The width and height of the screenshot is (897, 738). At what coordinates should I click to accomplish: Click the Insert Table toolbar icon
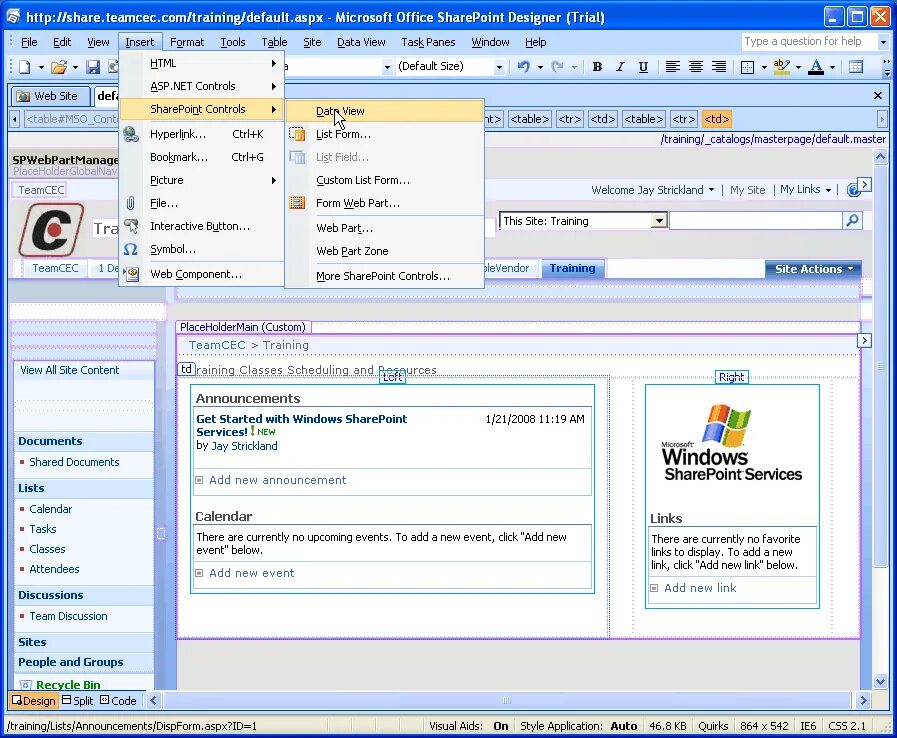[x=856, y=66]
